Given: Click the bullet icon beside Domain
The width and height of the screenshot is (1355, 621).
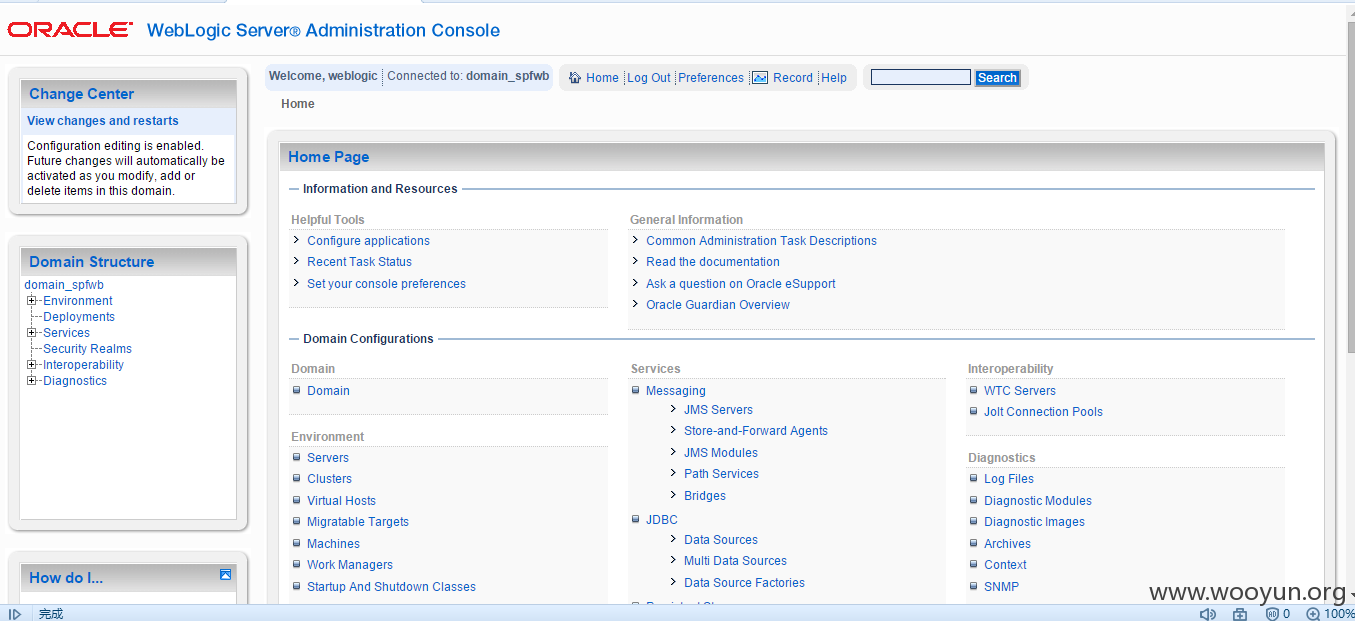Looking at the screenshot, I should 297,390.
